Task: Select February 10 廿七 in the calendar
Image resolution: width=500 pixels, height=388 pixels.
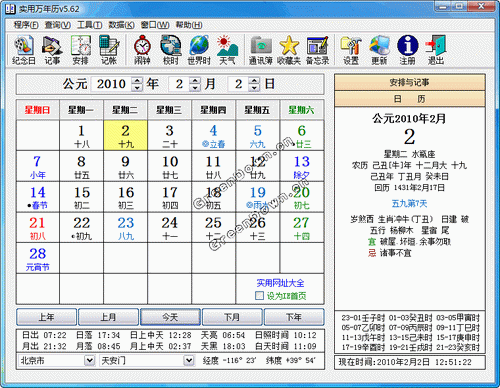Action: point(170,166)
